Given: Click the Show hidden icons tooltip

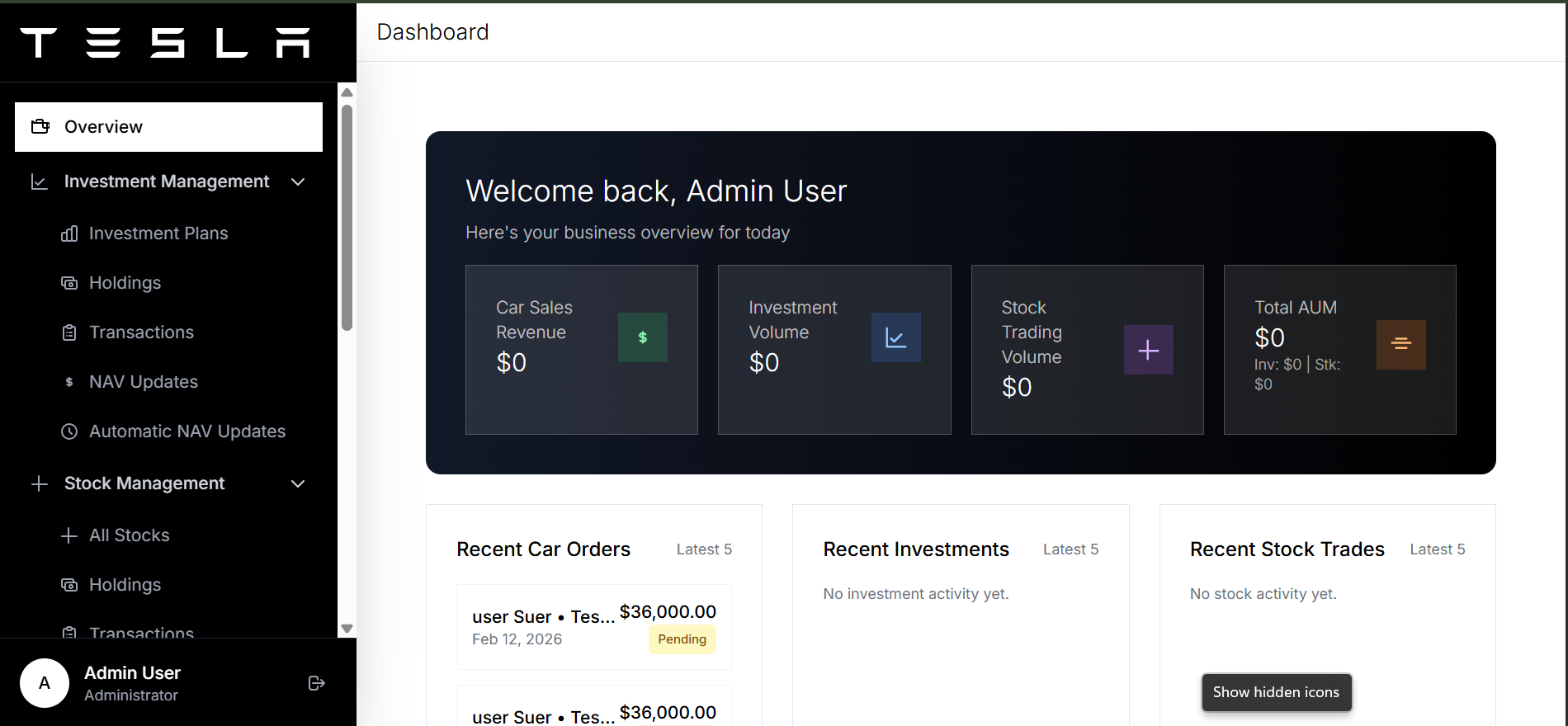Looking at the screenshot, I should [x=1277, y=692].
